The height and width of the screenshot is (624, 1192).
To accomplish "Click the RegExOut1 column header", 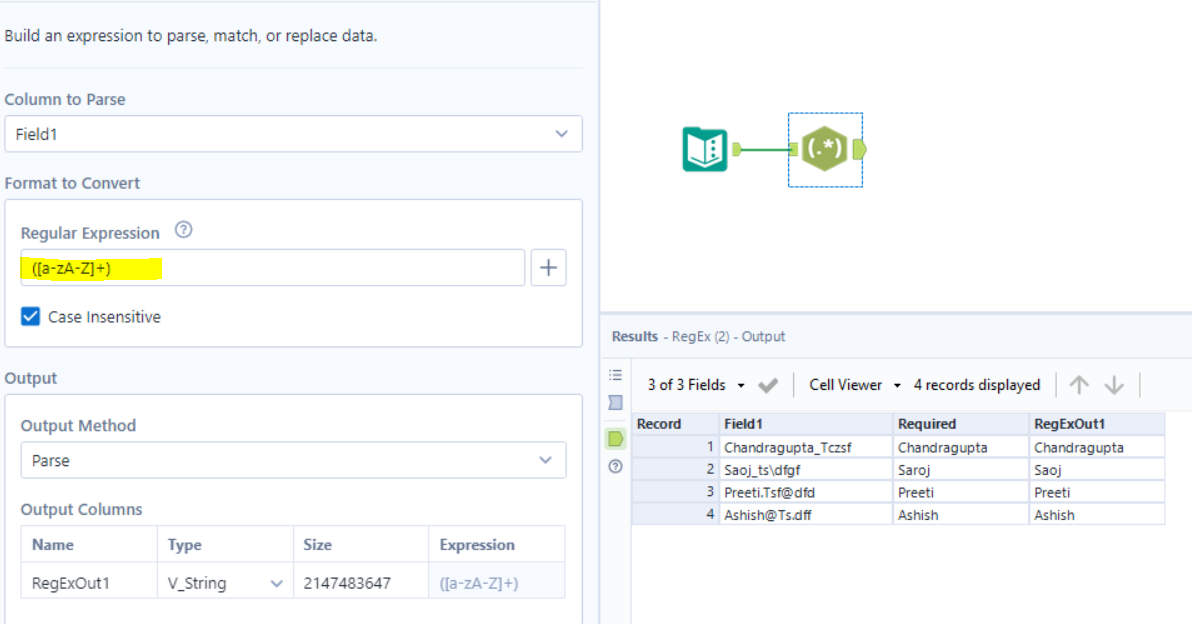I will pos(1097,424).
